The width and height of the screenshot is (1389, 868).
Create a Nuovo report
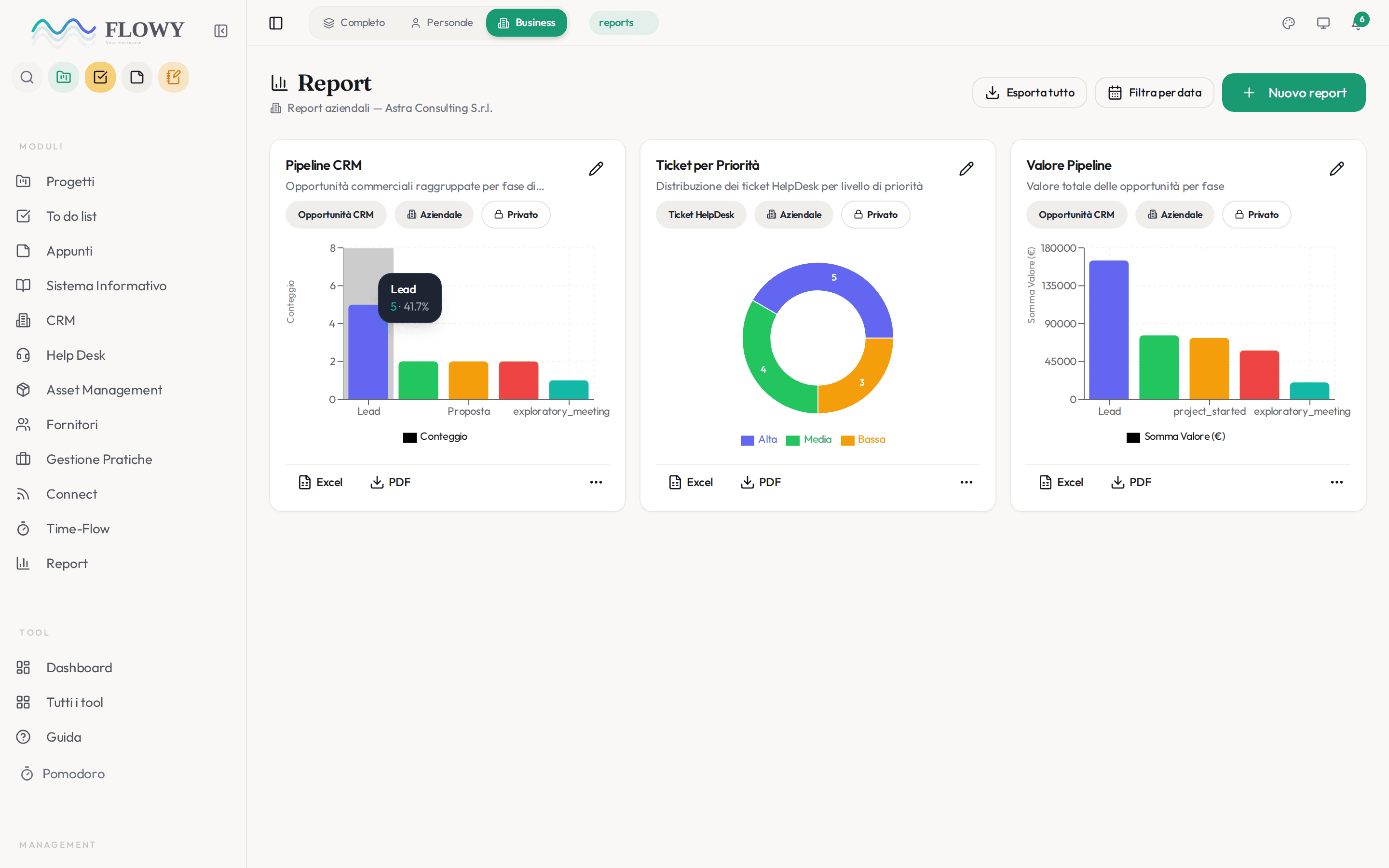pos(1294,93)
